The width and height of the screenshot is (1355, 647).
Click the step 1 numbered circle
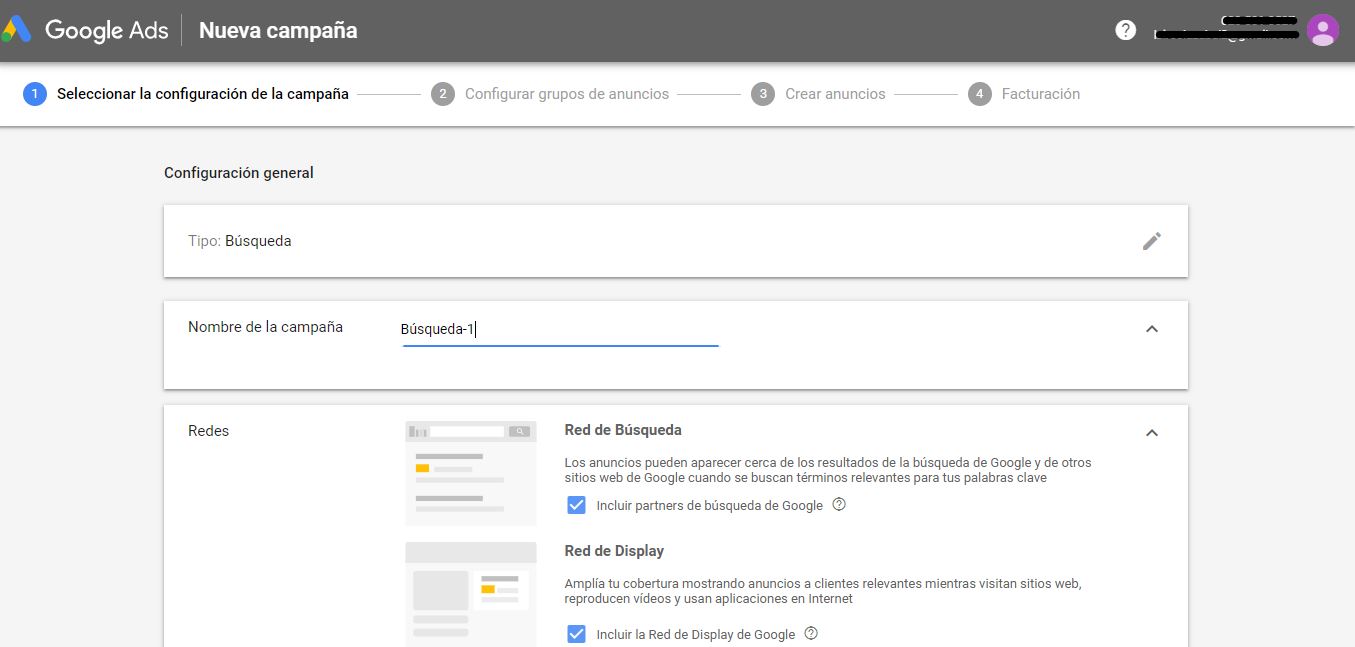[35, 94]
